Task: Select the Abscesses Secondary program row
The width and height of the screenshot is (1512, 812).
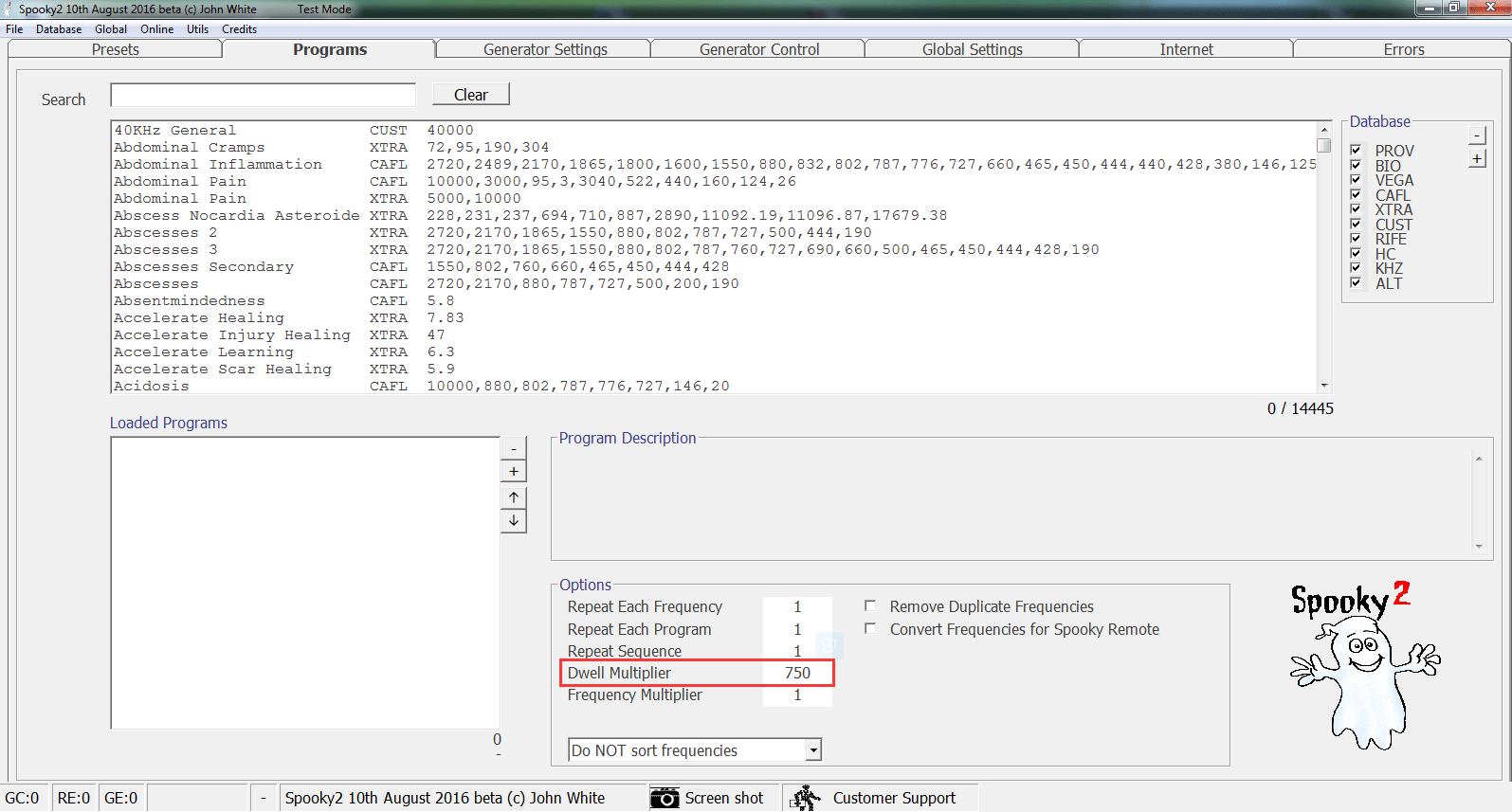Action: 715,266
